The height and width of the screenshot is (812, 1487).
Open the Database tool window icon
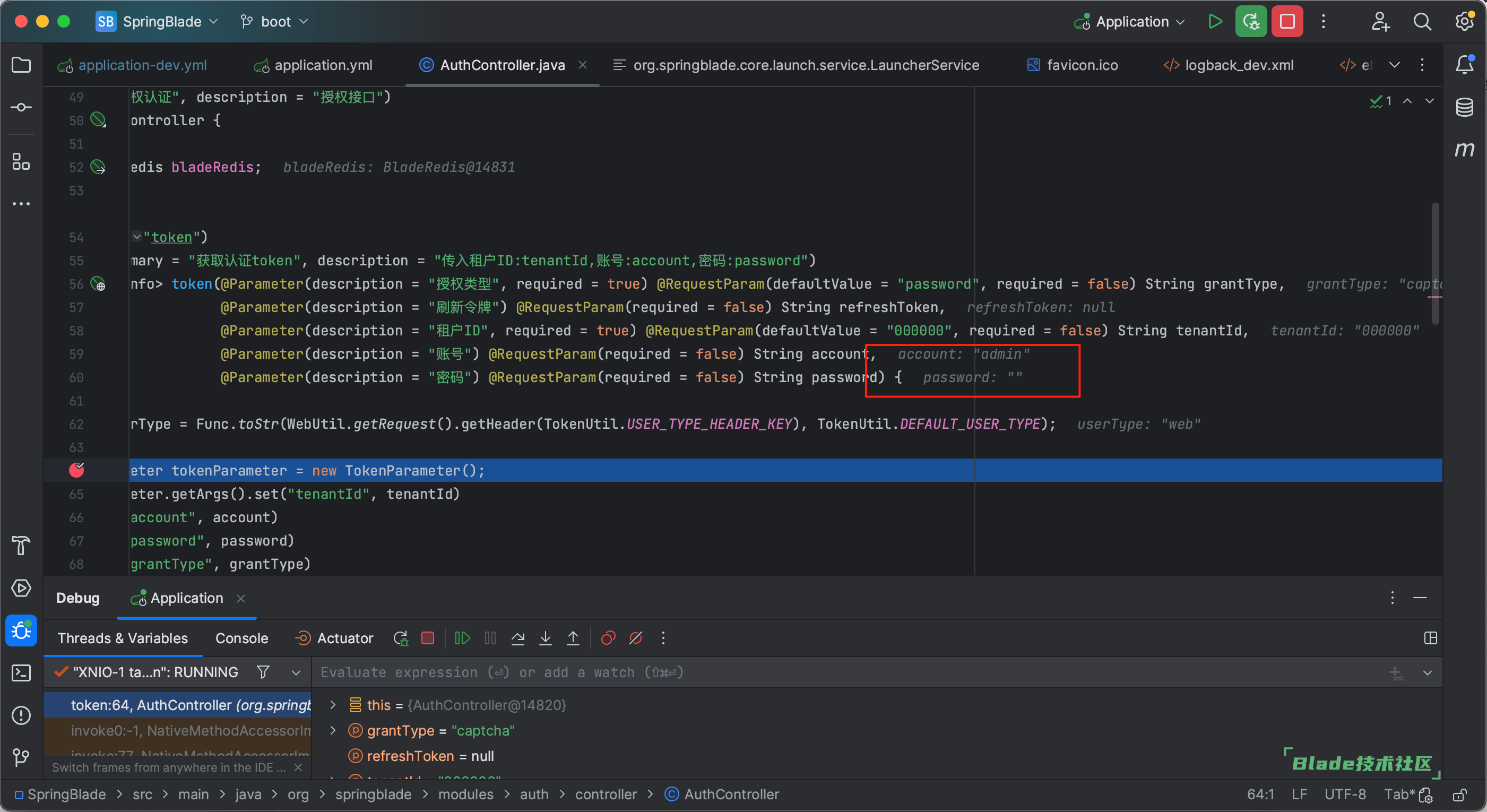click(x=1465, y=107)
